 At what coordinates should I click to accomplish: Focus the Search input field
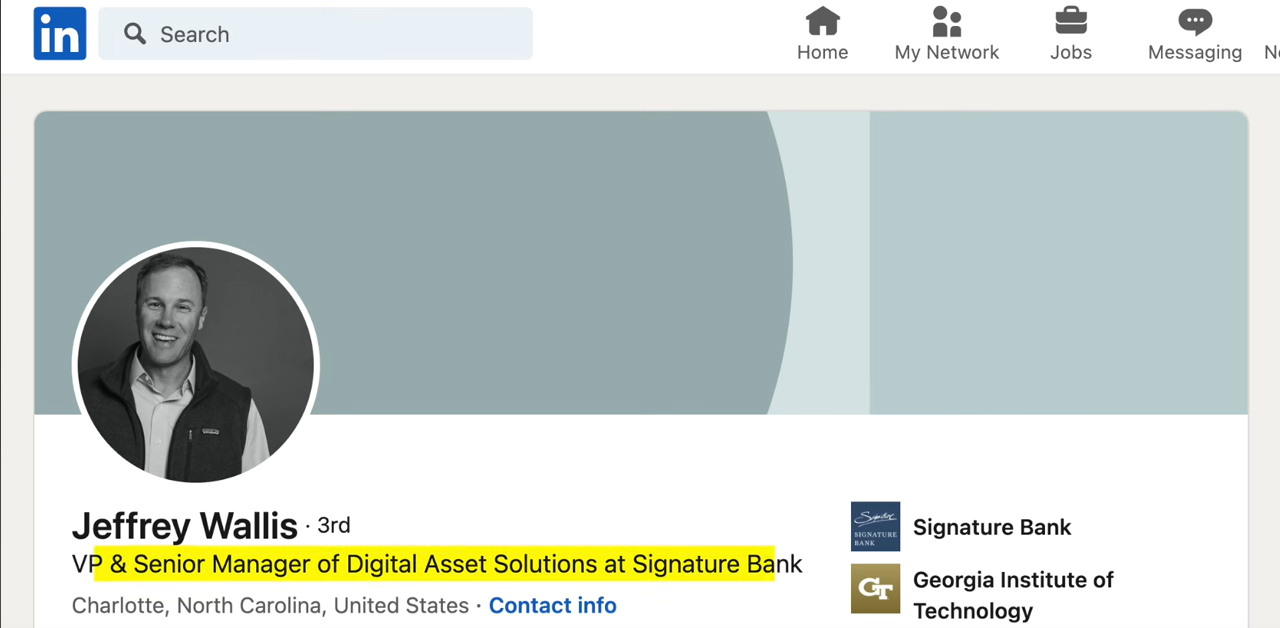point(315,34)
